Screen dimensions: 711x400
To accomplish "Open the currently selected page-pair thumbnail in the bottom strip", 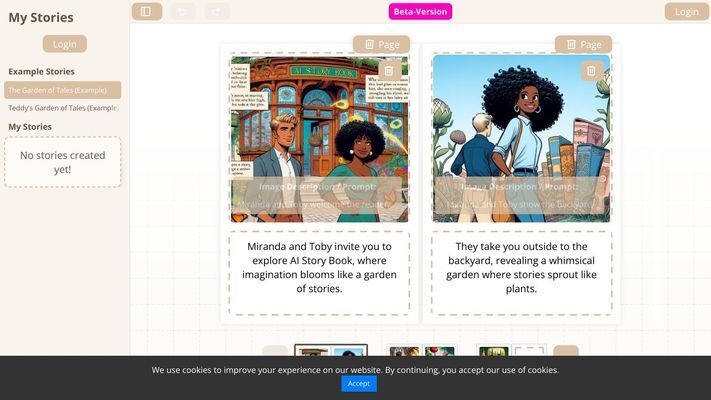I will point(331,350).
